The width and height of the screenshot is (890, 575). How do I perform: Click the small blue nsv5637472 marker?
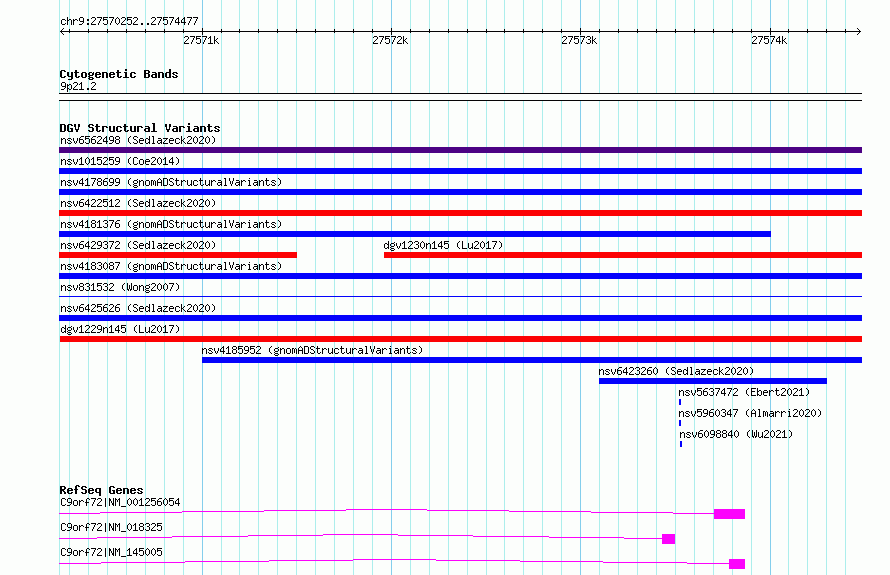click(680, 402)
